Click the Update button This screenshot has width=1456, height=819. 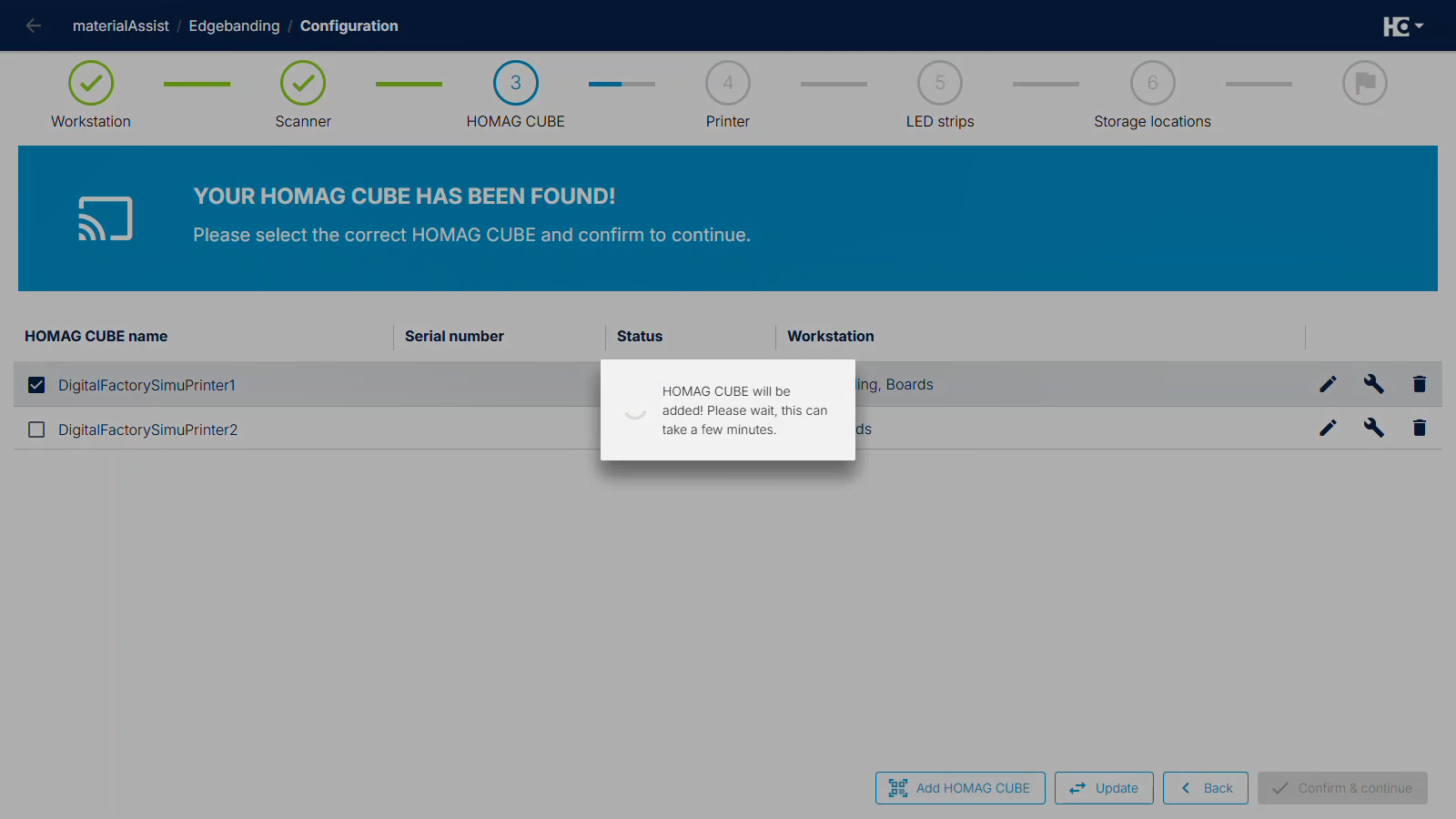coord(1104,788)
